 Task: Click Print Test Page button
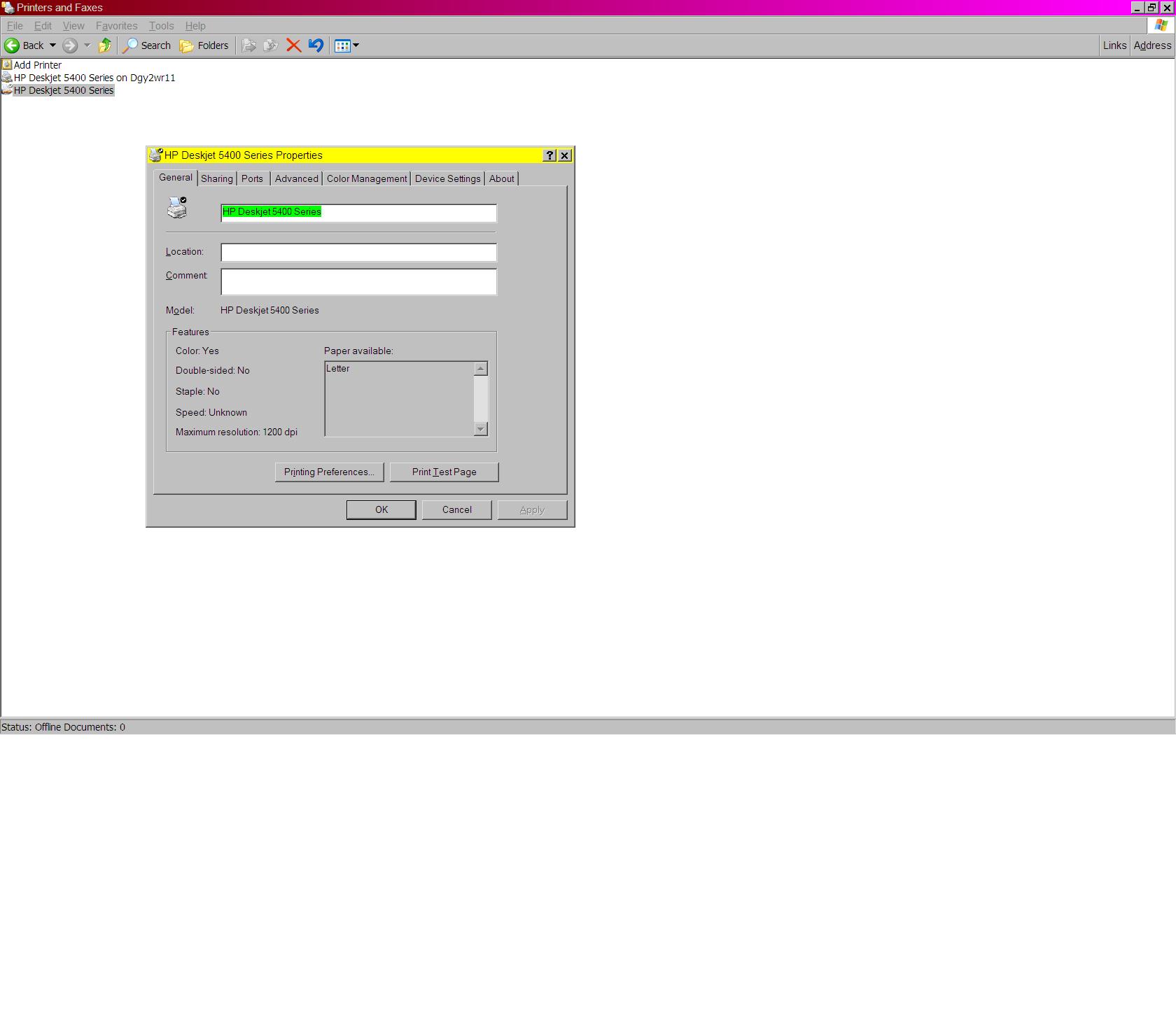coord(444,472)
